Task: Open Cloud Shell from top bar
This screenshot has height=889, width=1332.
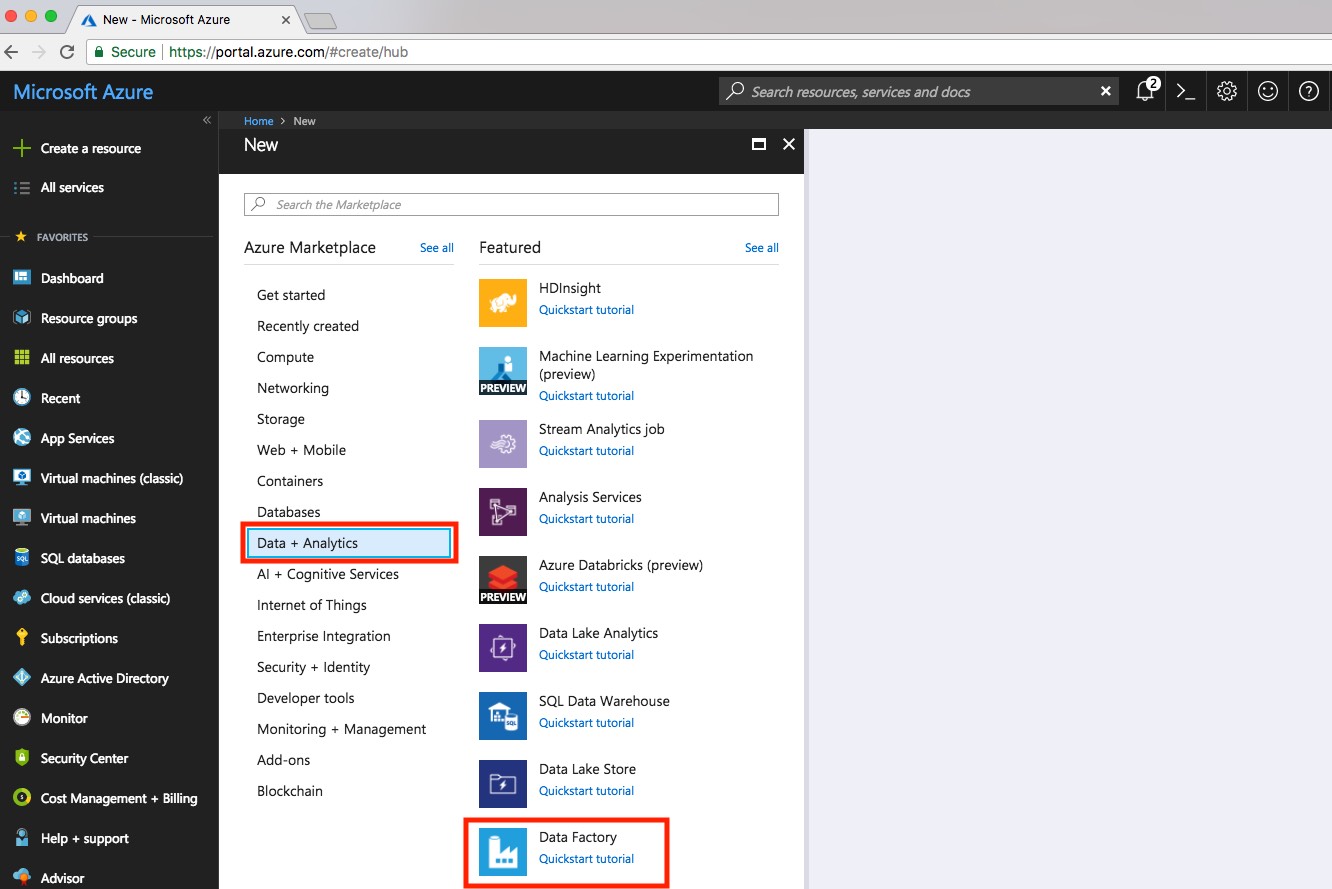Action: coord(1186,91)
